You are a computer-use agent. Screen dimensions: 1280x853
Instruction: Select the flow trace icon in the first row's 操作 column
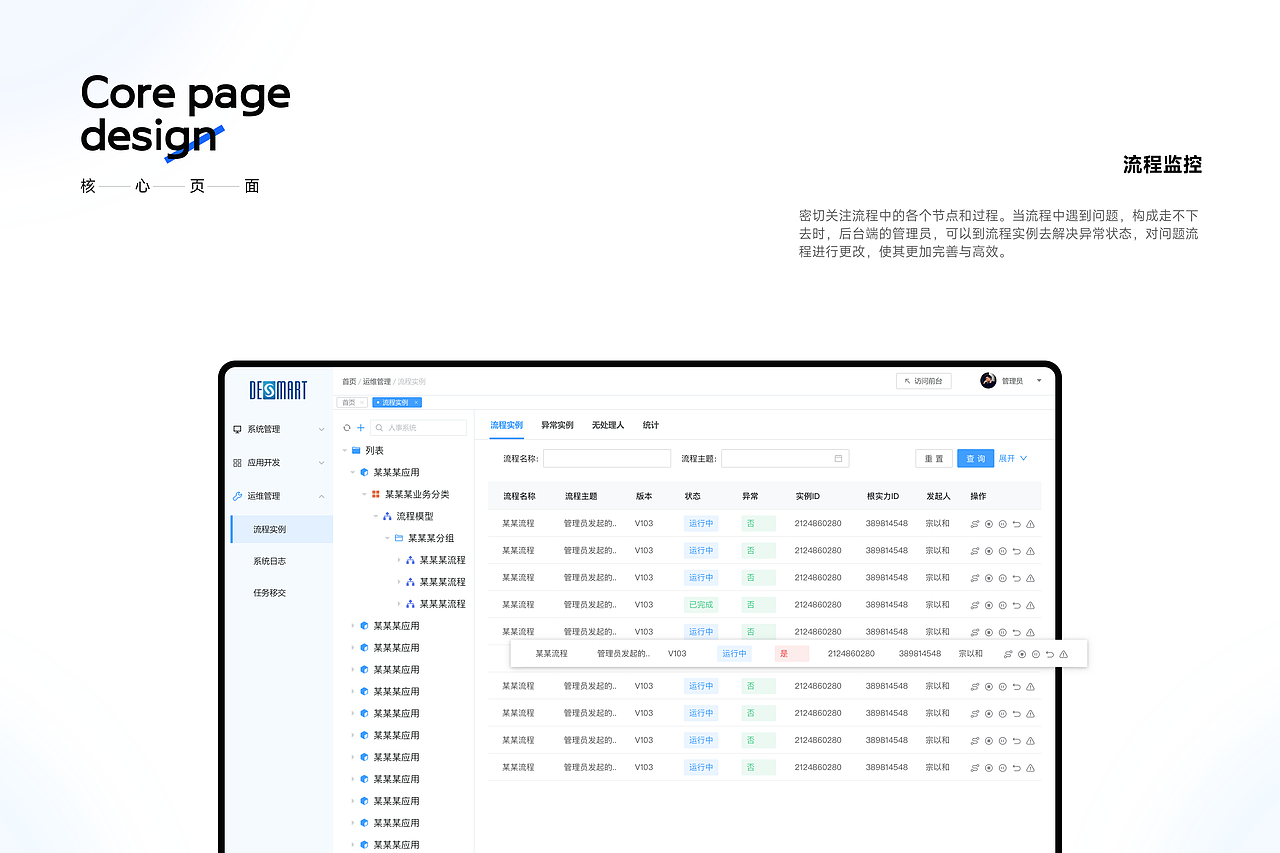(x=974, y=523)
